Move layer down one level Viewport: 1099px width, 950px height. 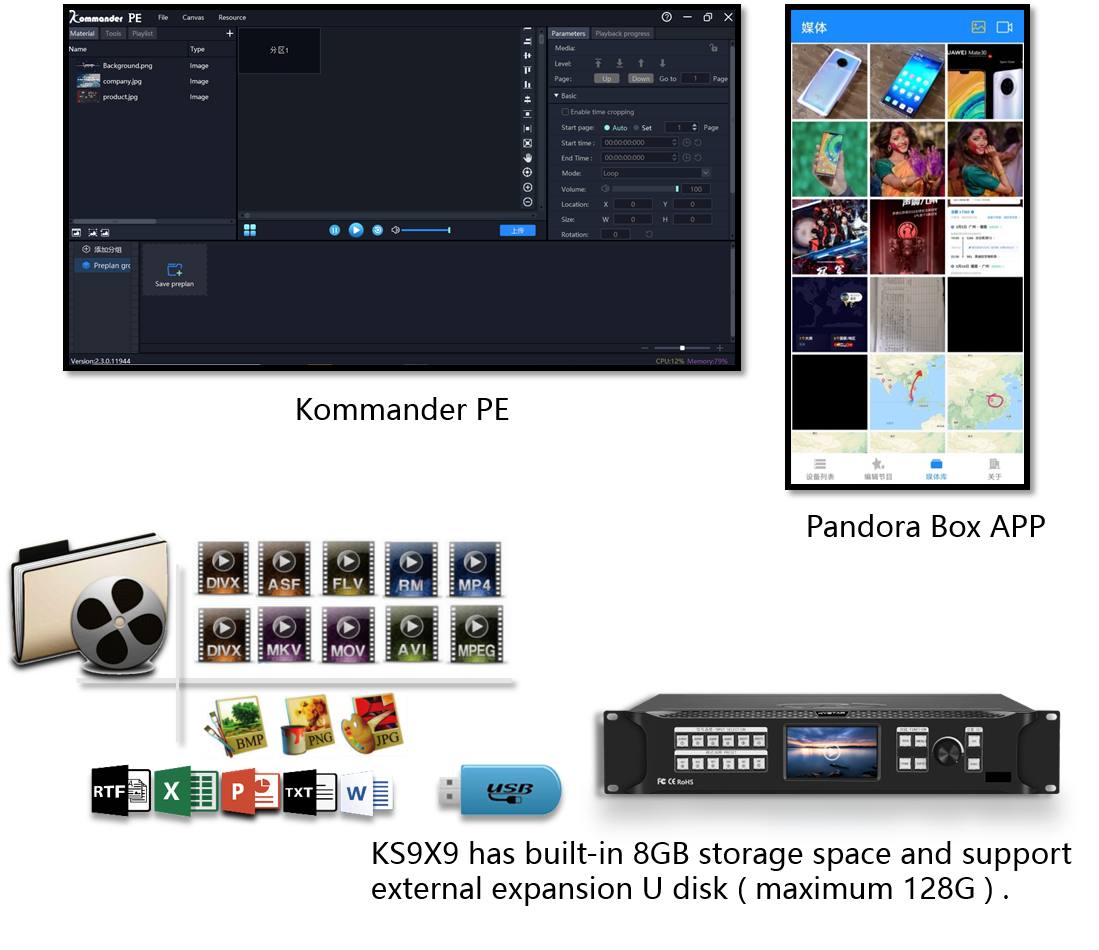point(662,63)
